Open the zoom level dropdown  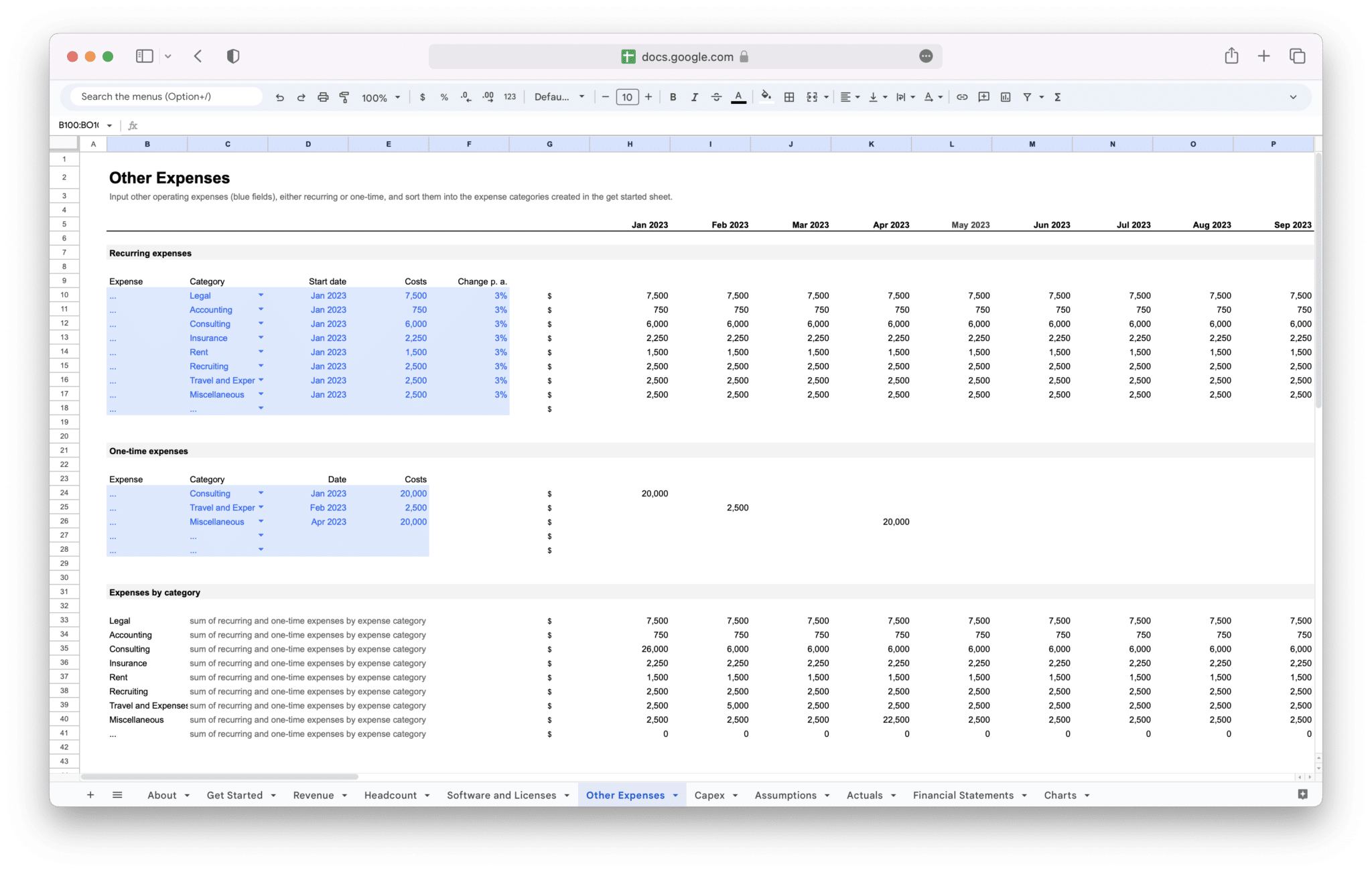[x=381, y=97]
